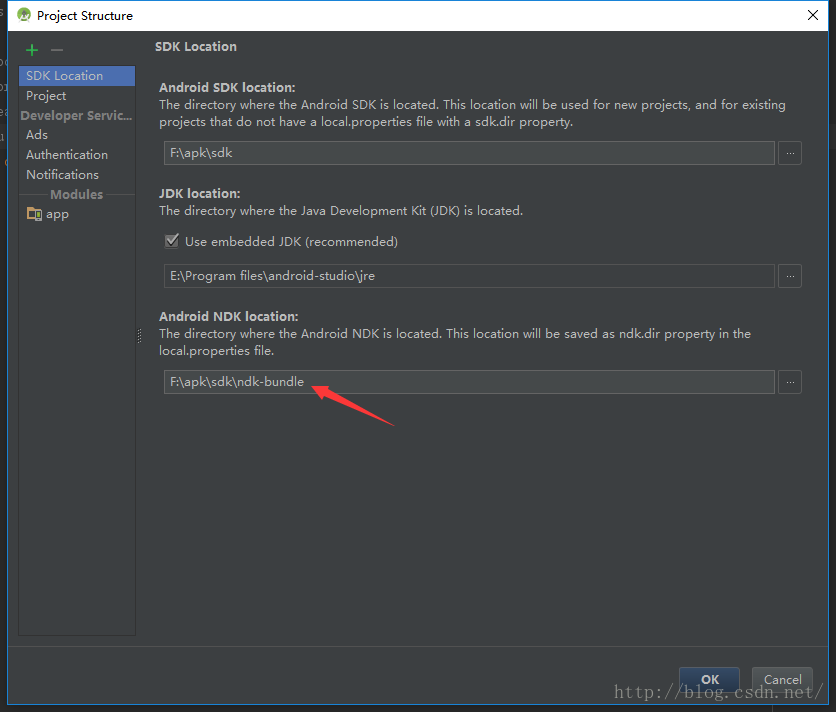Click the JDK location heading
This screenshot has width=836, height=712.
pyautogui.click(x=200, y=193)
